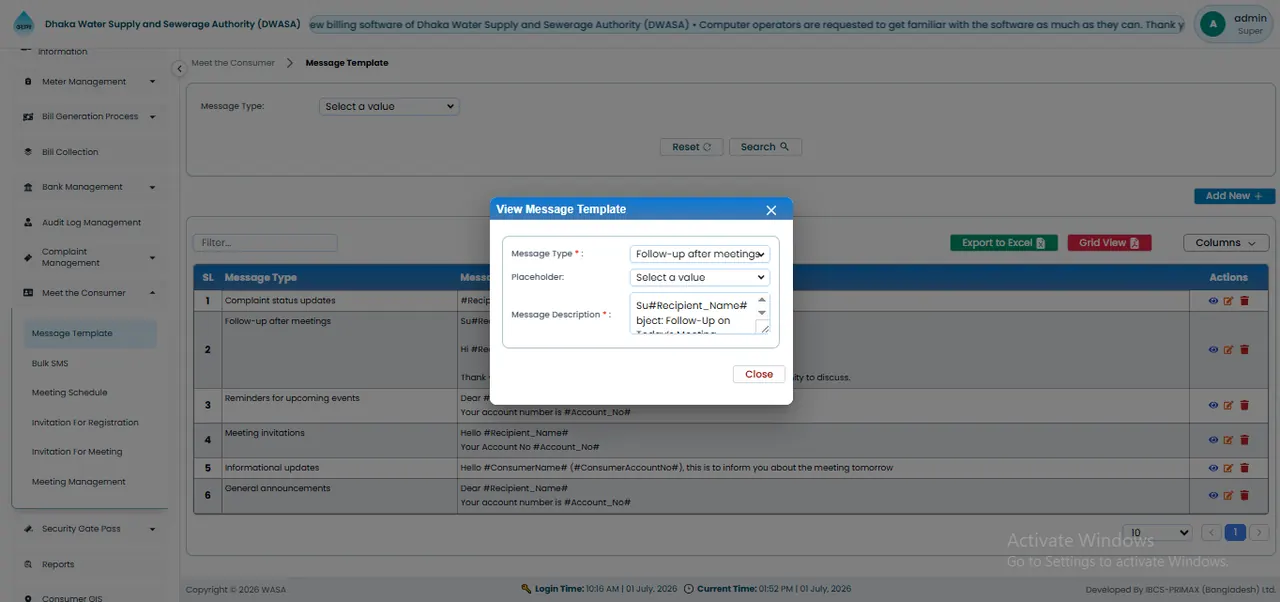View the Follow-up after meetings template (eye icon)
1280x602 pixels.
(x=1213, y=350)
